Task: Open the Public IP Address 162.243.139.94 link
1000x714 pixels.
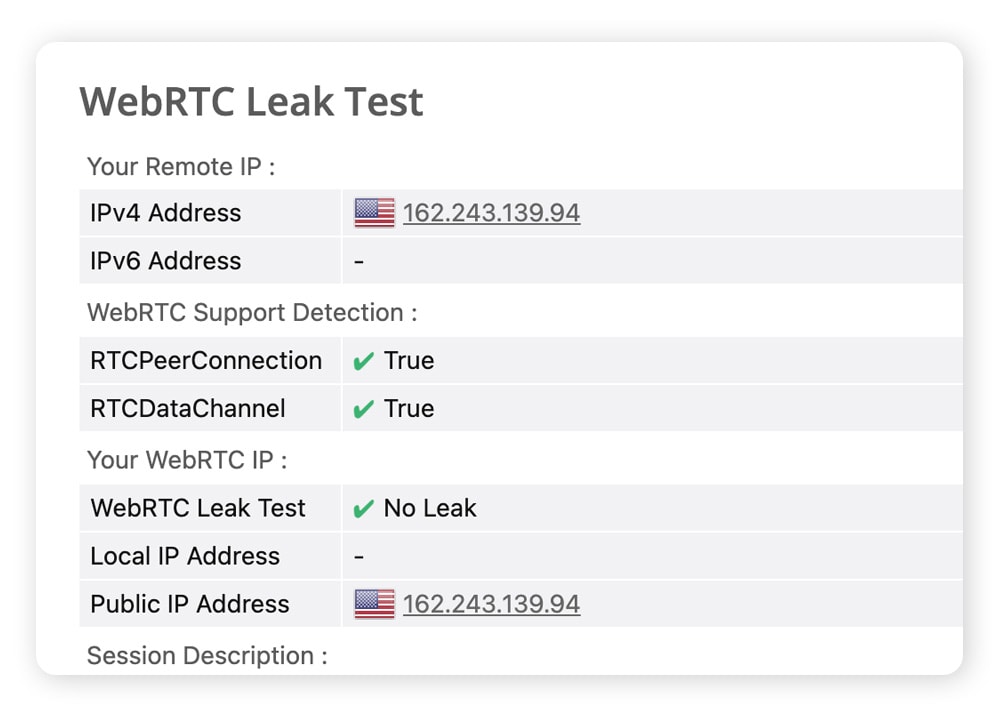Action: coord(491,604)
